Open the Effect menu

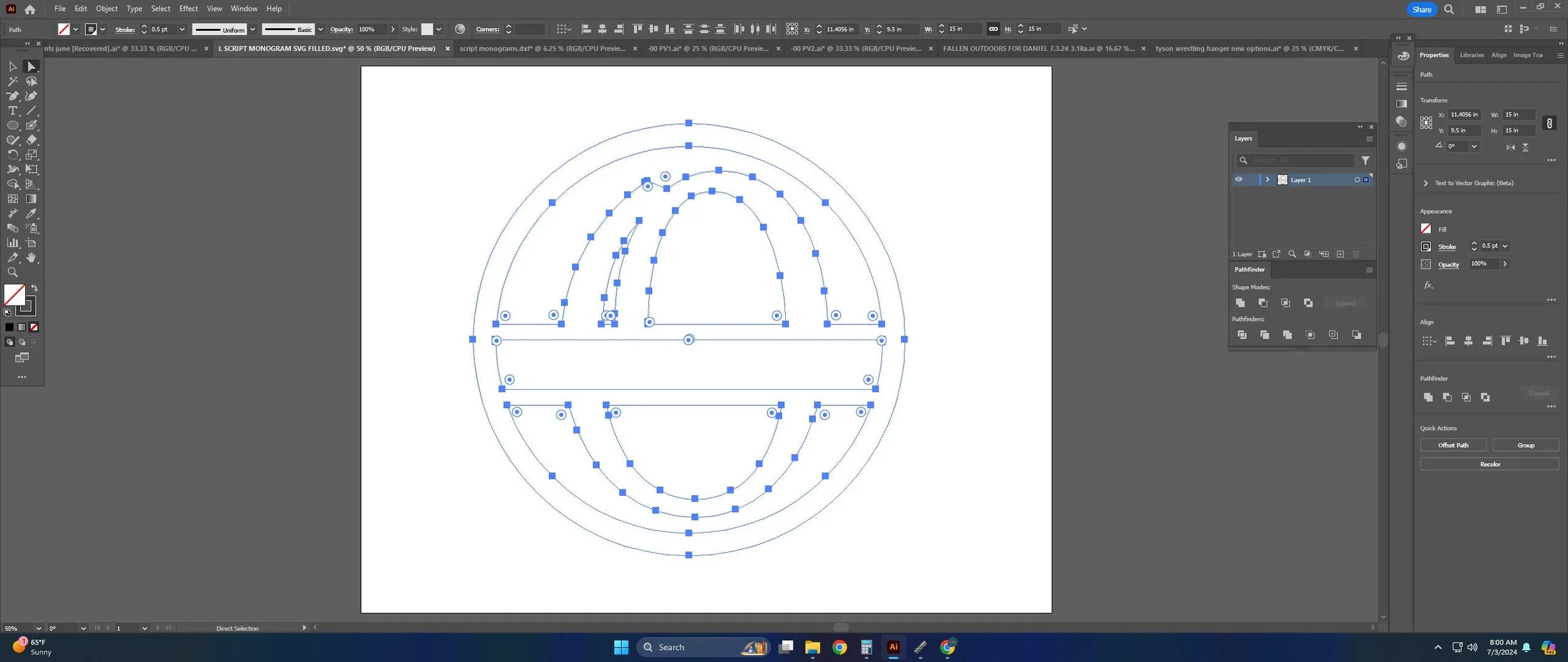point(188,9)
